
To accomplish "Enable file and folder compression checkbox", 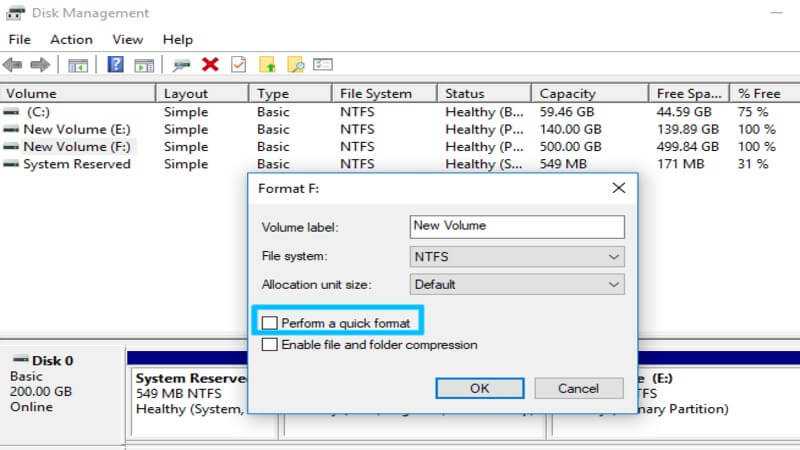I will pos(269,344).
